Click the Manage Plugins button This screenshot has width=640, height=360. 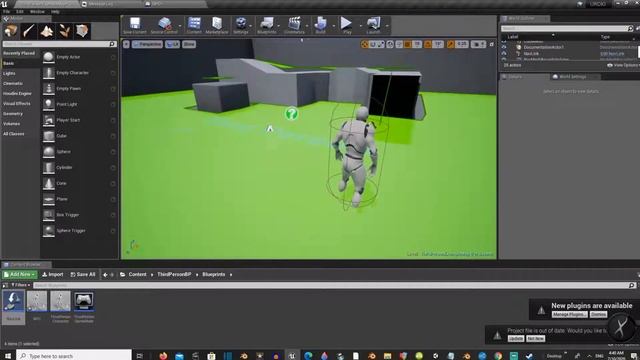pos(569,314)
